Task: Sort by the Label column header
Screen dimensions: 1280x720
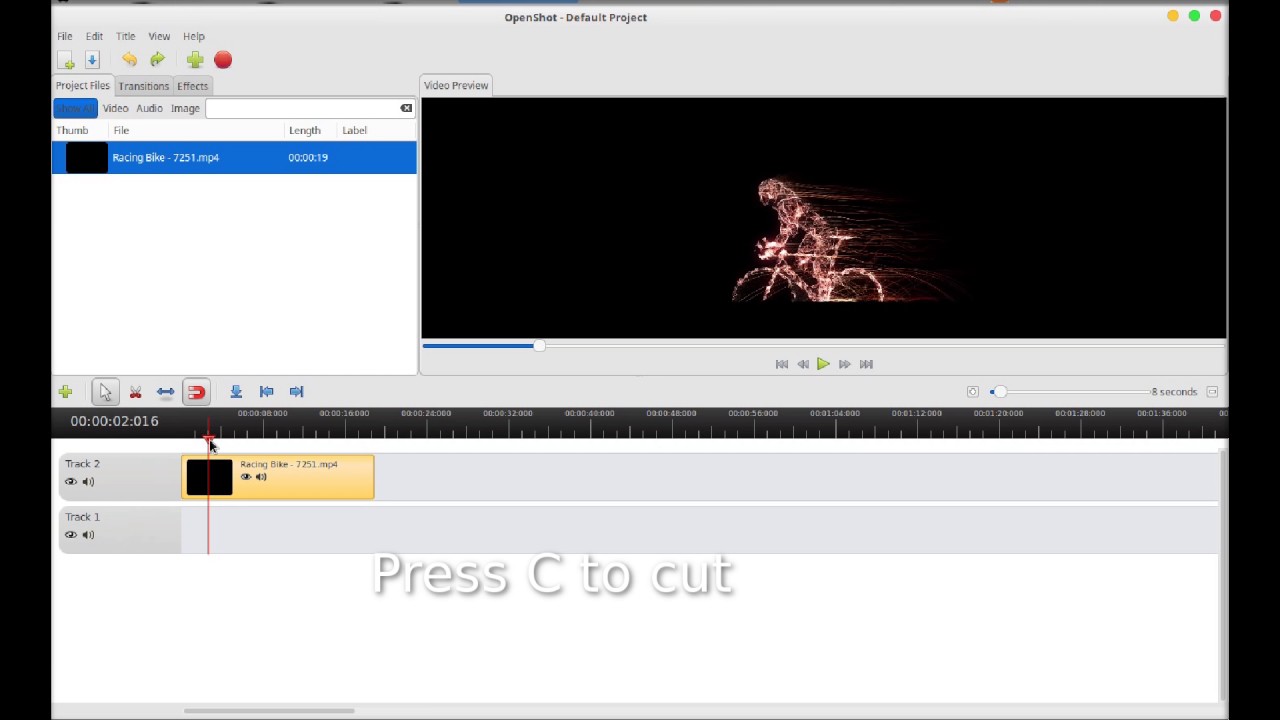Action: click(377, 131)
